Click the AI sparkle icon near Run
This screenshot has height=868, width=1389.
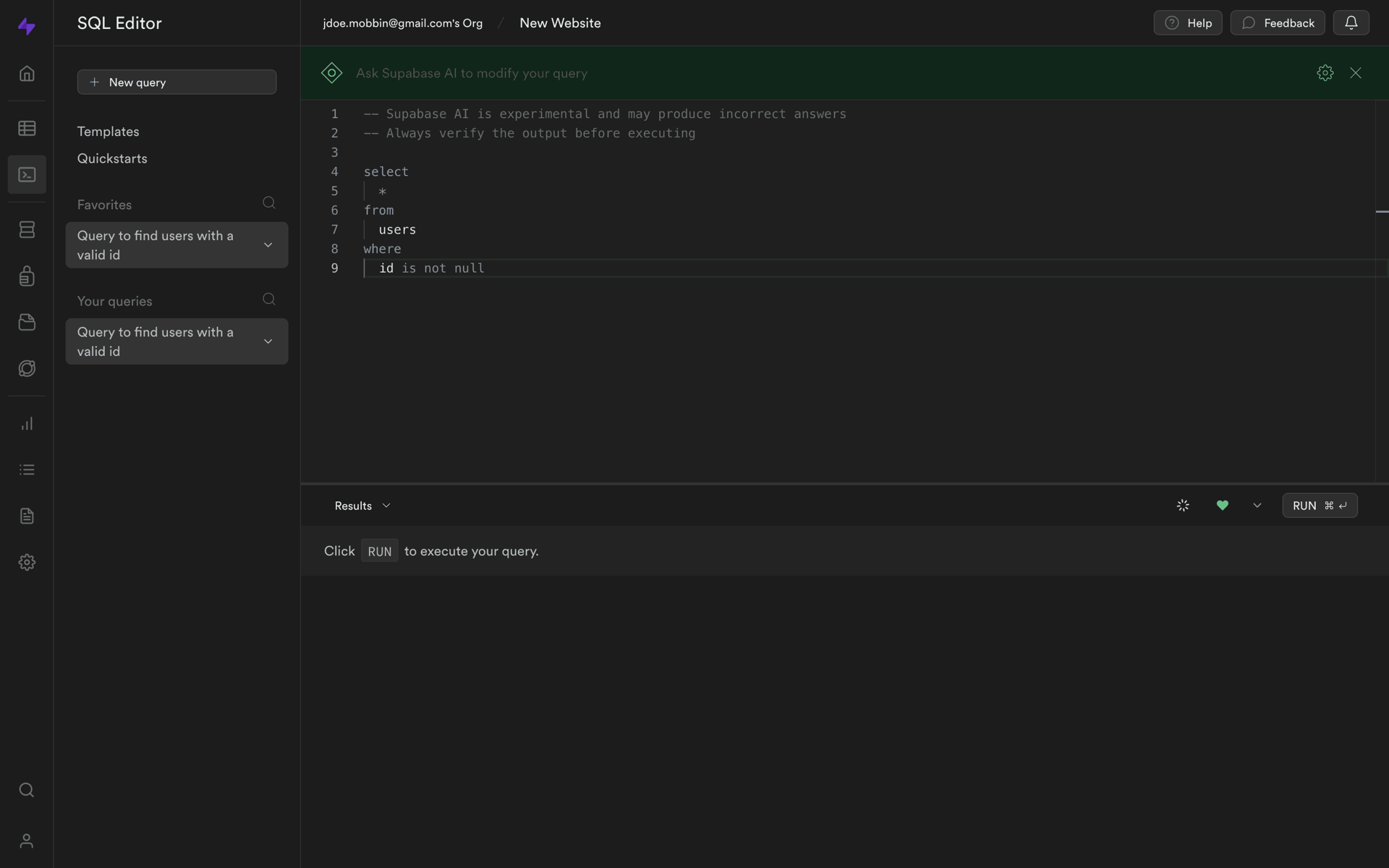pos(1183,506)
